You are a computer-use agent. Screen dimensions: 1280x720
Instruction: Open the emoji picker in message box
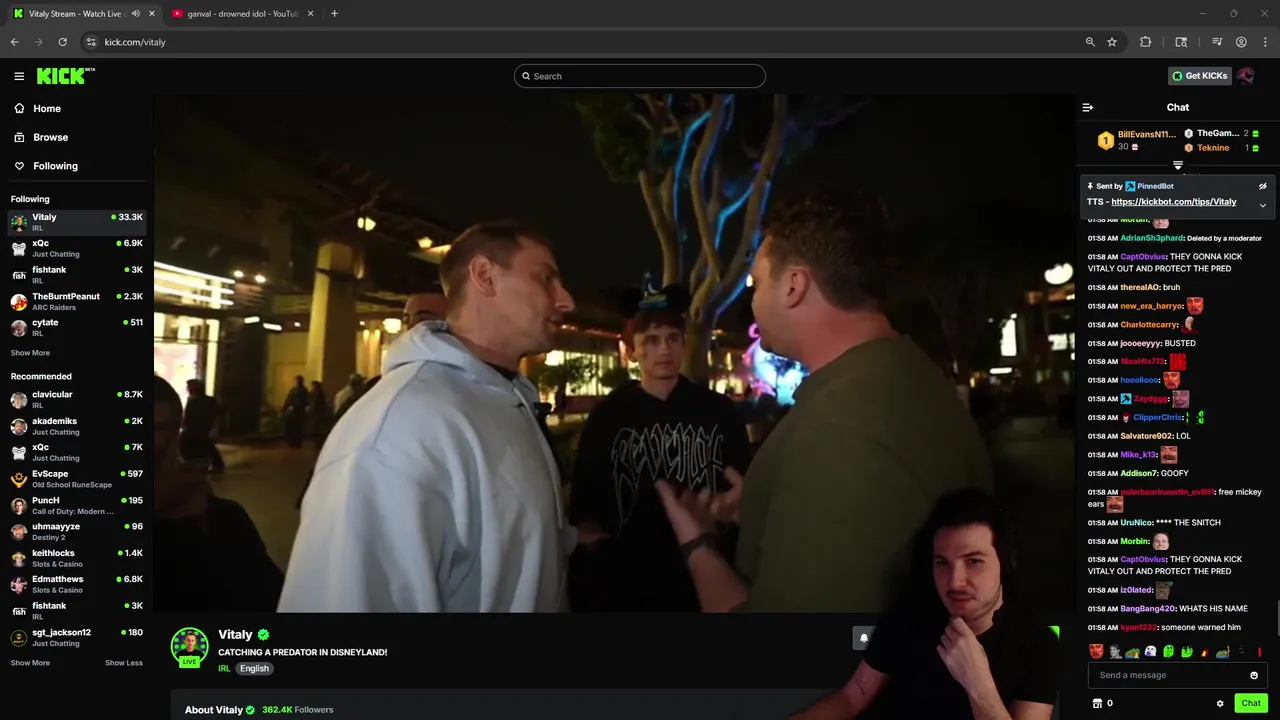1253,675
